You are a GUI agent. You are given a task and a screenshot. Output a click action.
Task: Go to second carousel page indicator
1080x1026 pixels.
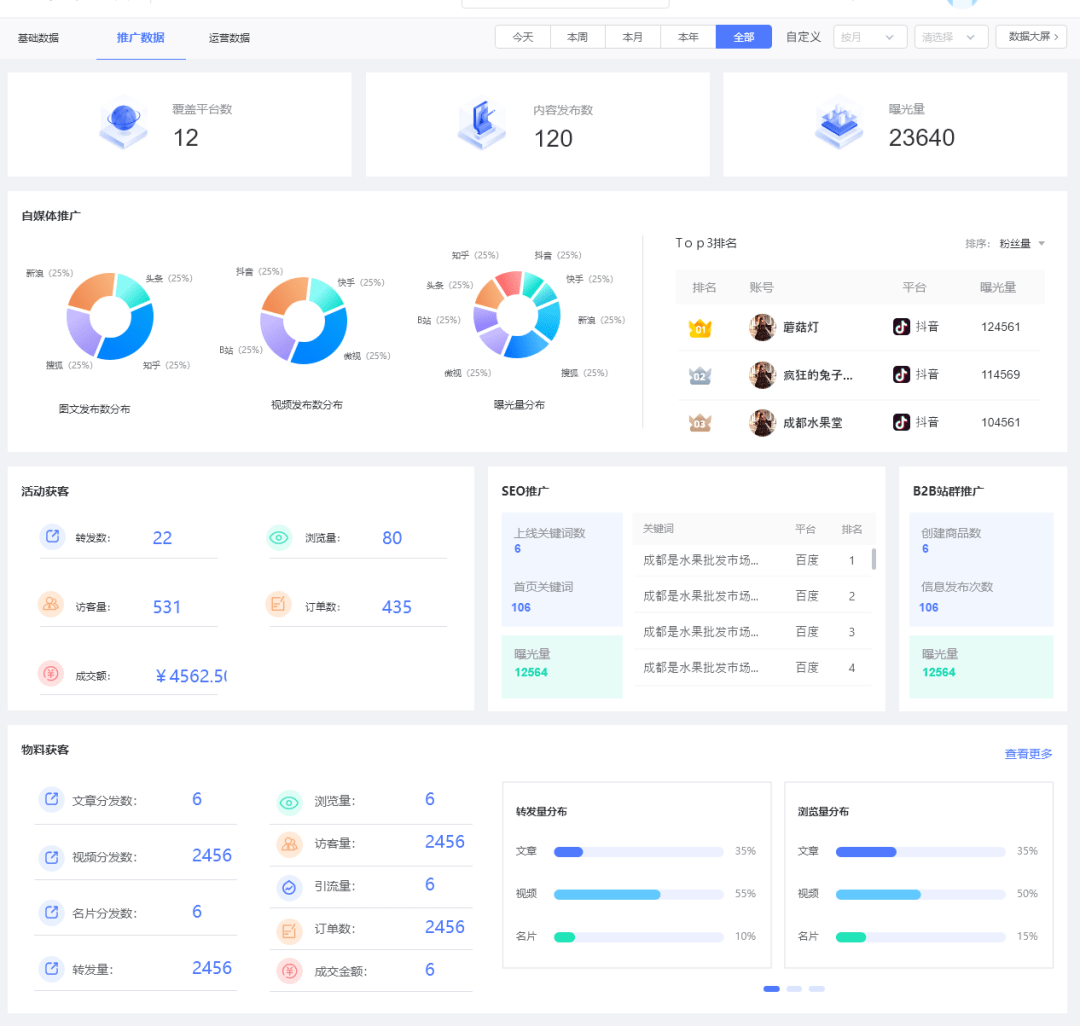click(794, 989)
